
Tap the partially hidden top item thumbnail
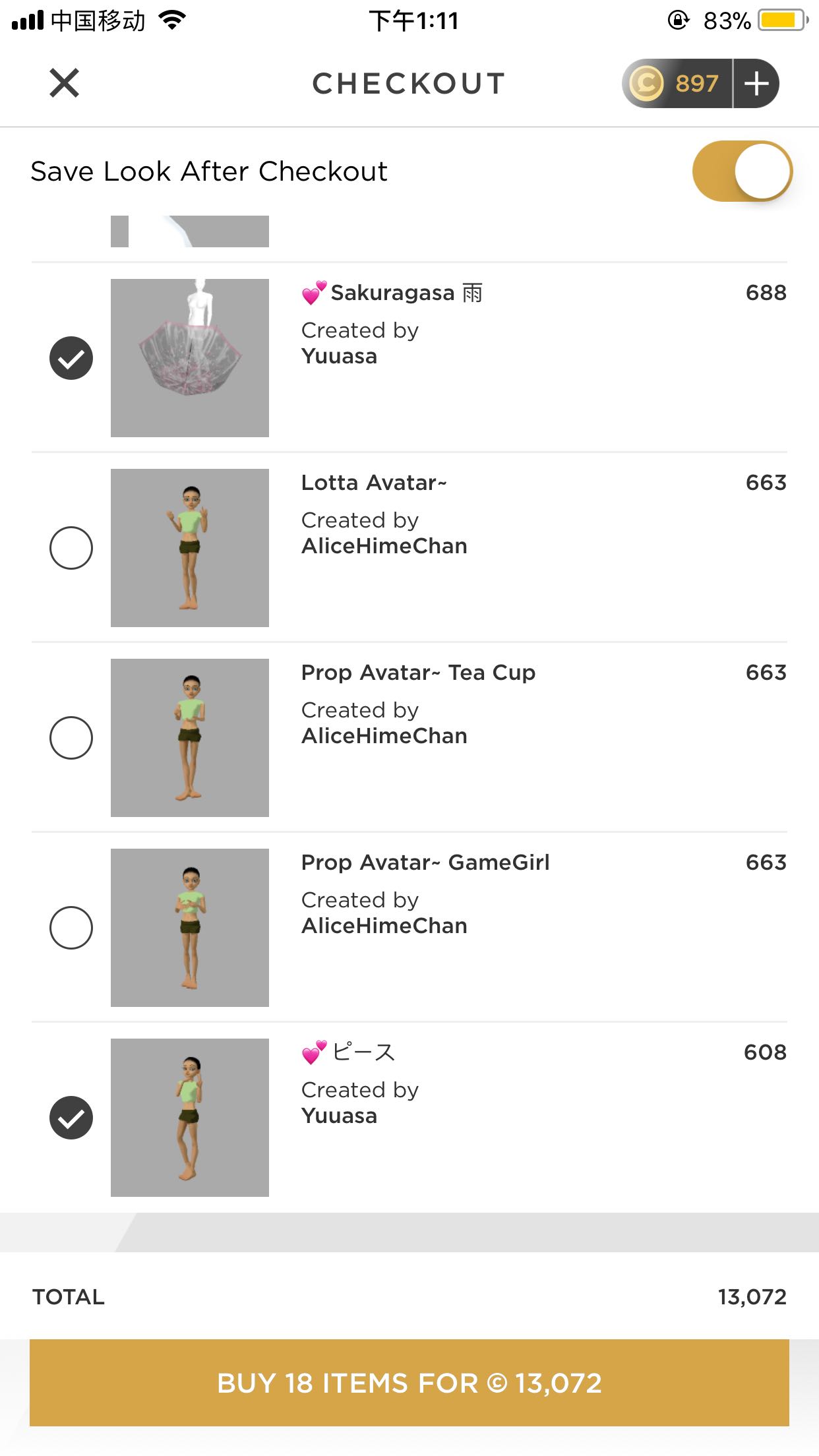click(x=190, y=231)
